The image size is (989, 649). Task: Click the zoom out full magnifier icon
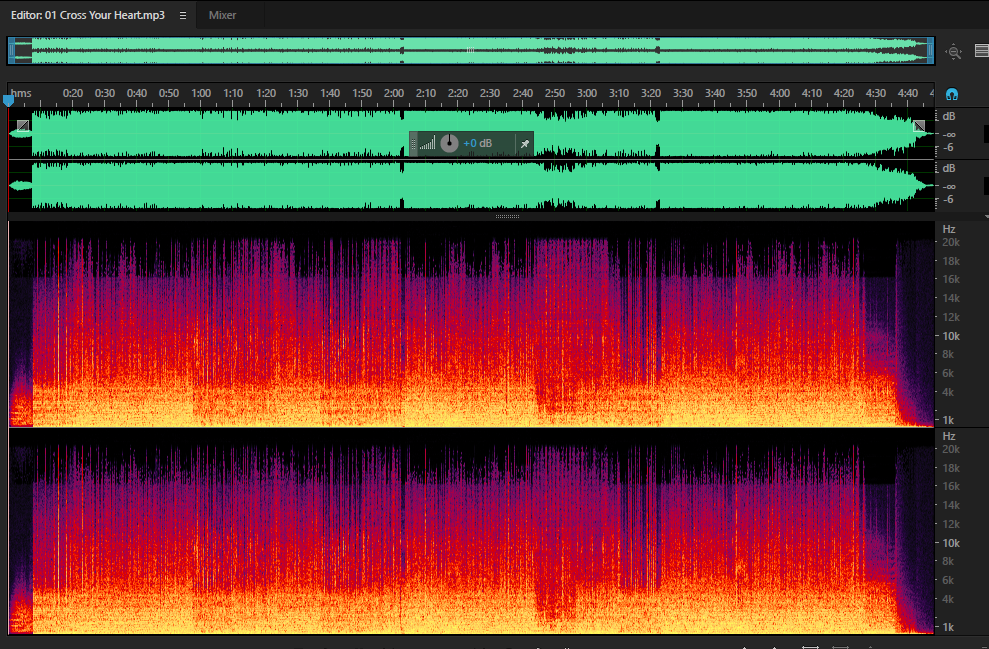(x=954, y=52)
